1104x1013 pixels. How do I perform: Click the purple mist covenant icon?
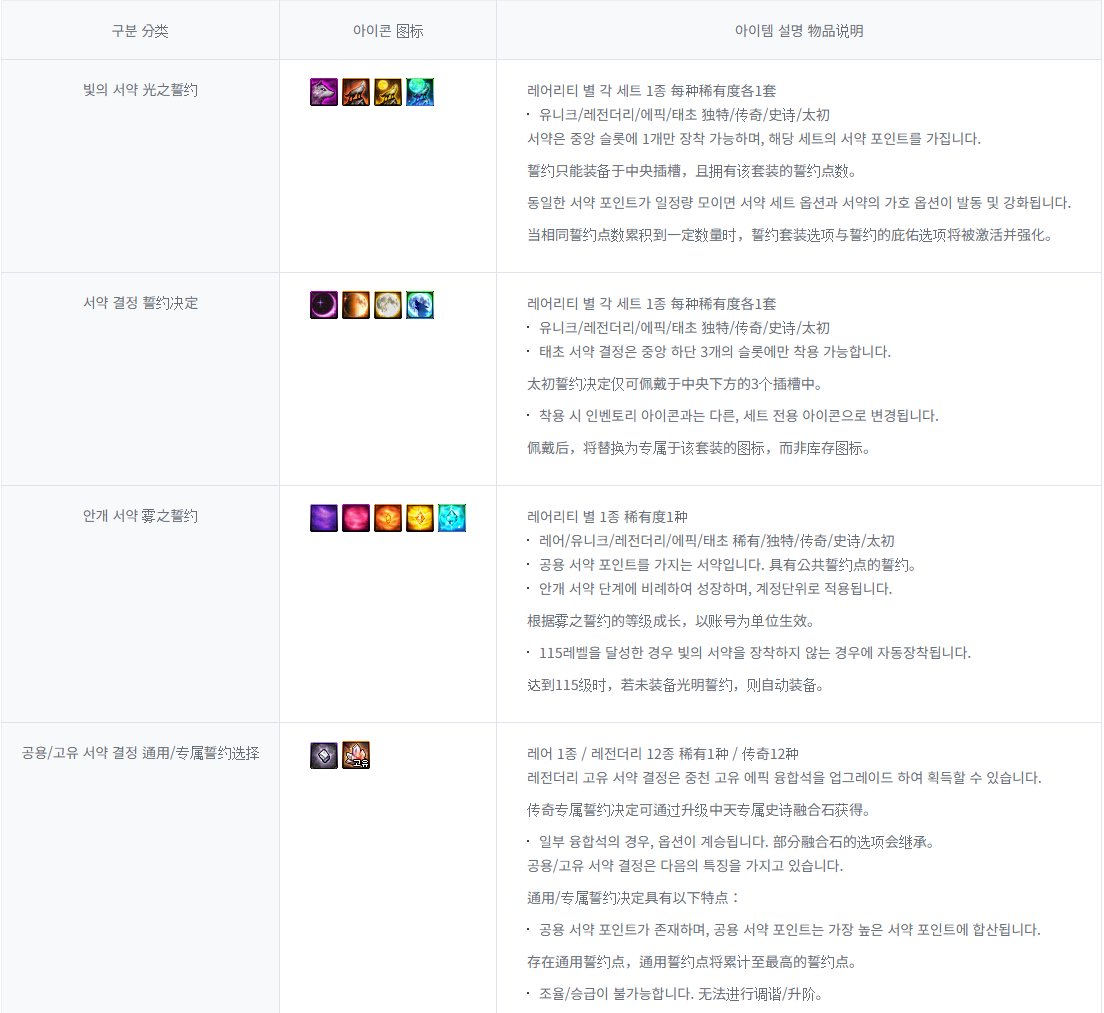click(x=324, y=518)
